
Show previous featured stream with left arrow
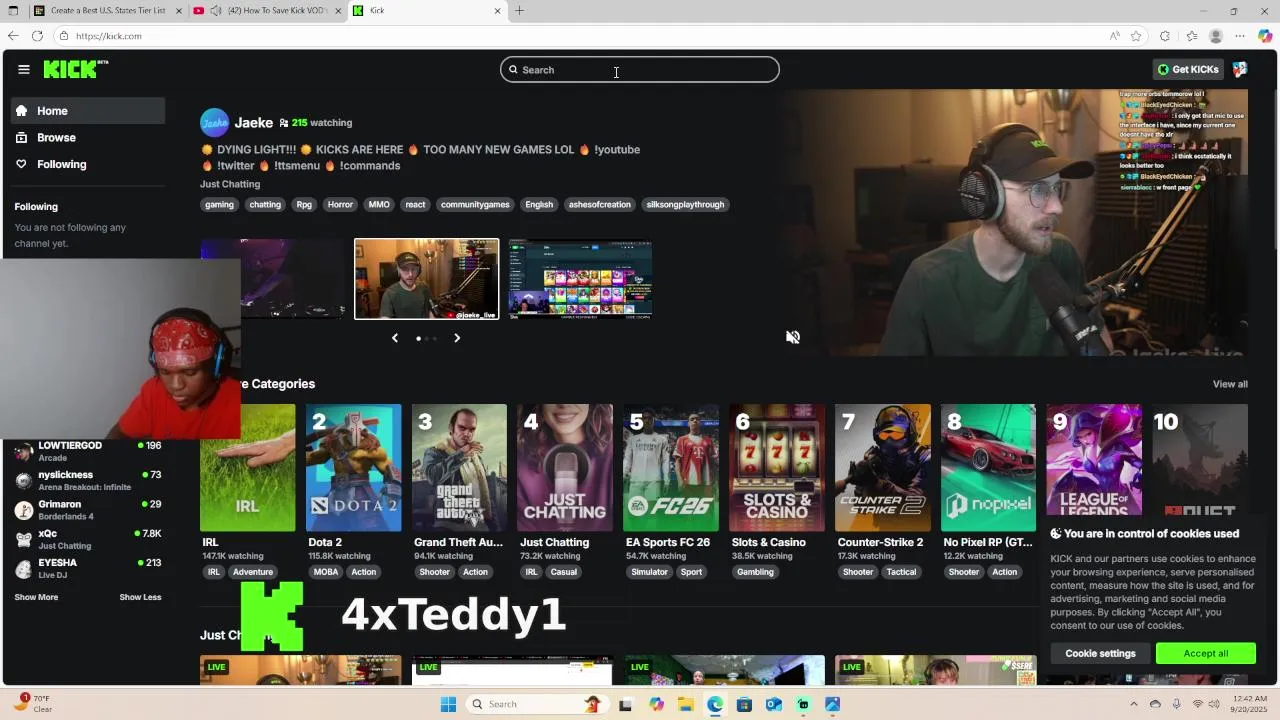pos(395,338)
